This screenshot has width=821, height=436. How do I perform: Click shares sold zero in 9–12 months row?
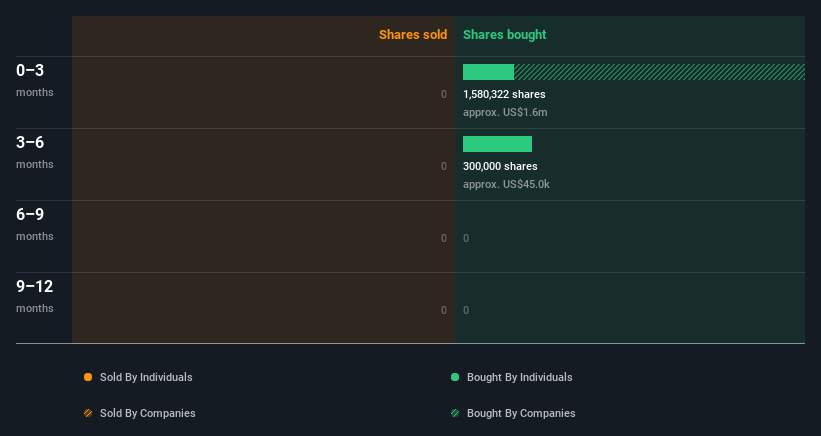point(444,310)
